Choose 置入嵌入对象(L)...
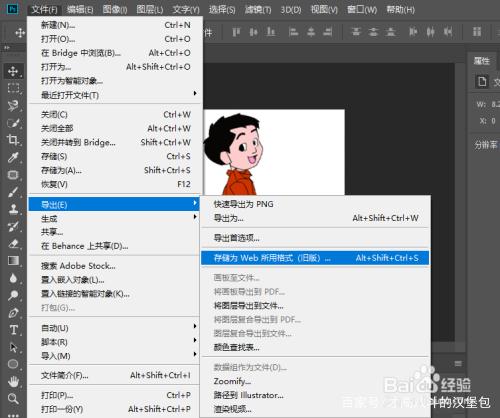Image resolution: width=500 pixels, height=418 pixels. pyautogui.click(x=115, y=280)
